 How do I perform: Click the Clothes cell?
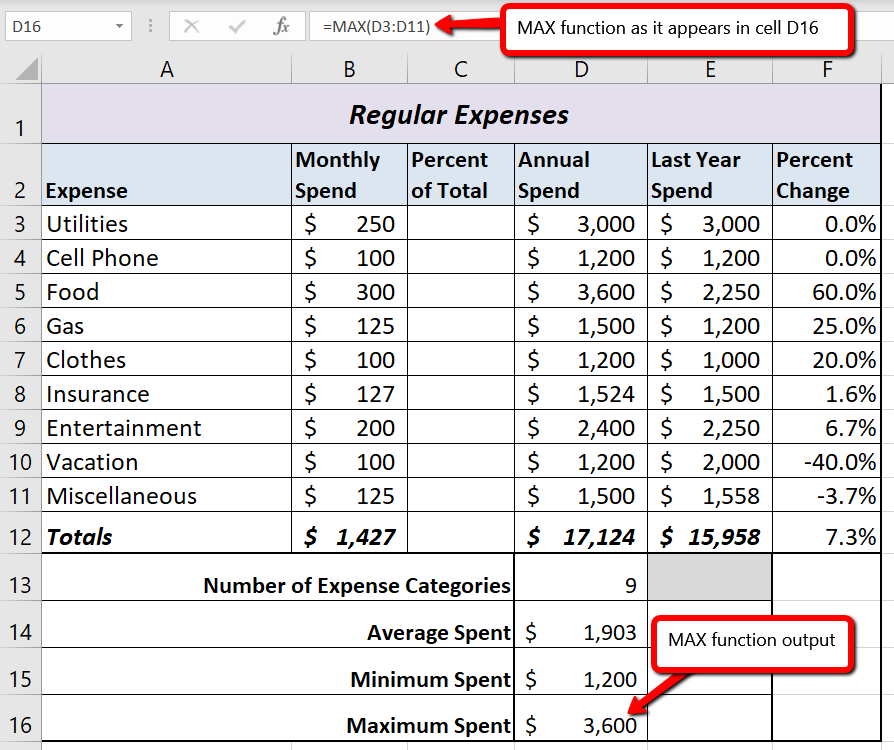click(x=166, y=359)
